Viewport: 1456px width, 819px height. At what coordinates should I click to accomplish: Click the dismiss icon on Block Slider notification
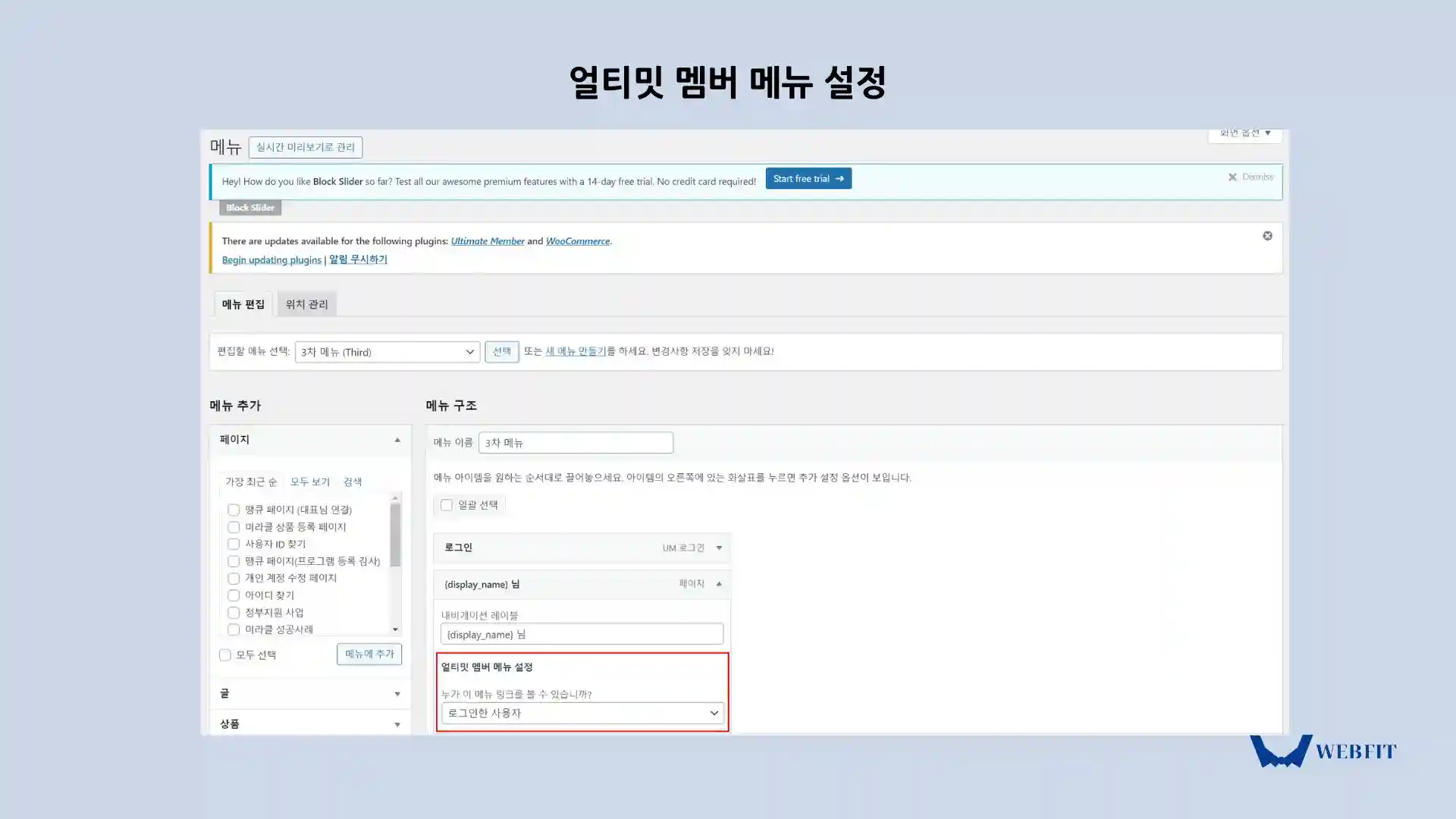tap(1232, 177)
